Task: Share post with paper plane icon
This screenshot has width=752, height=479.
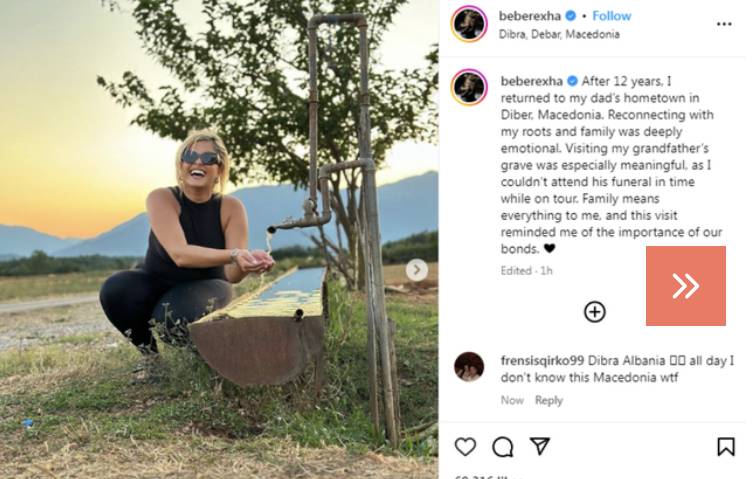Action: pos(540,446)
